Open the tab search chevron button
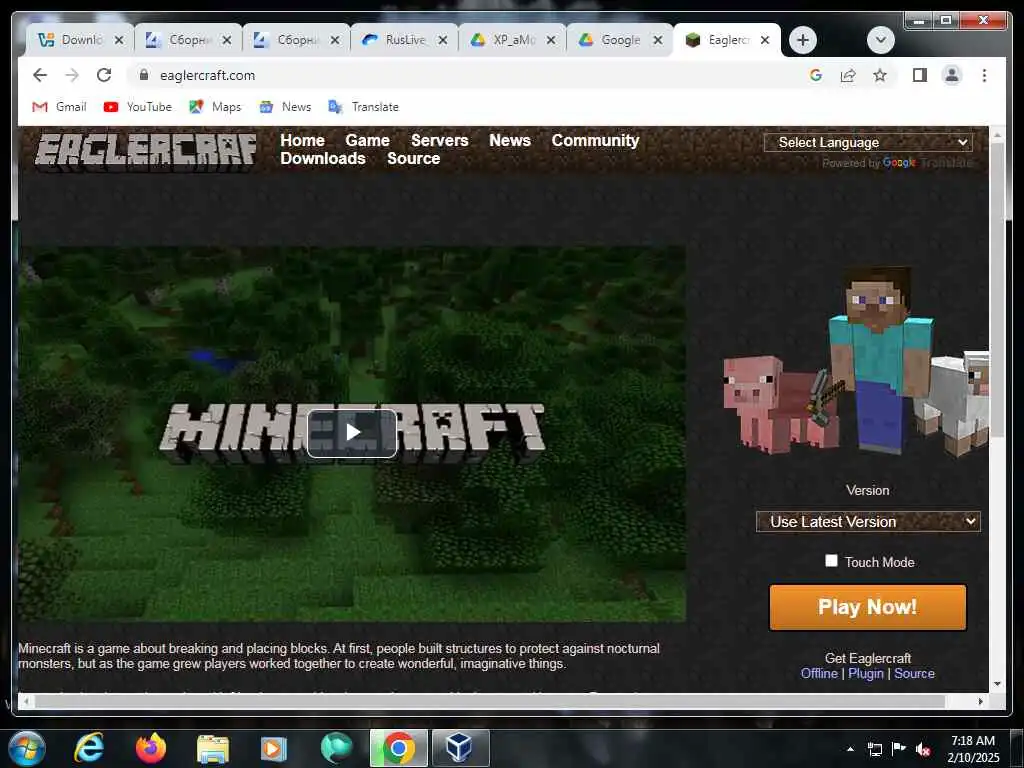The image size is (1024, 768). [880, 40]
